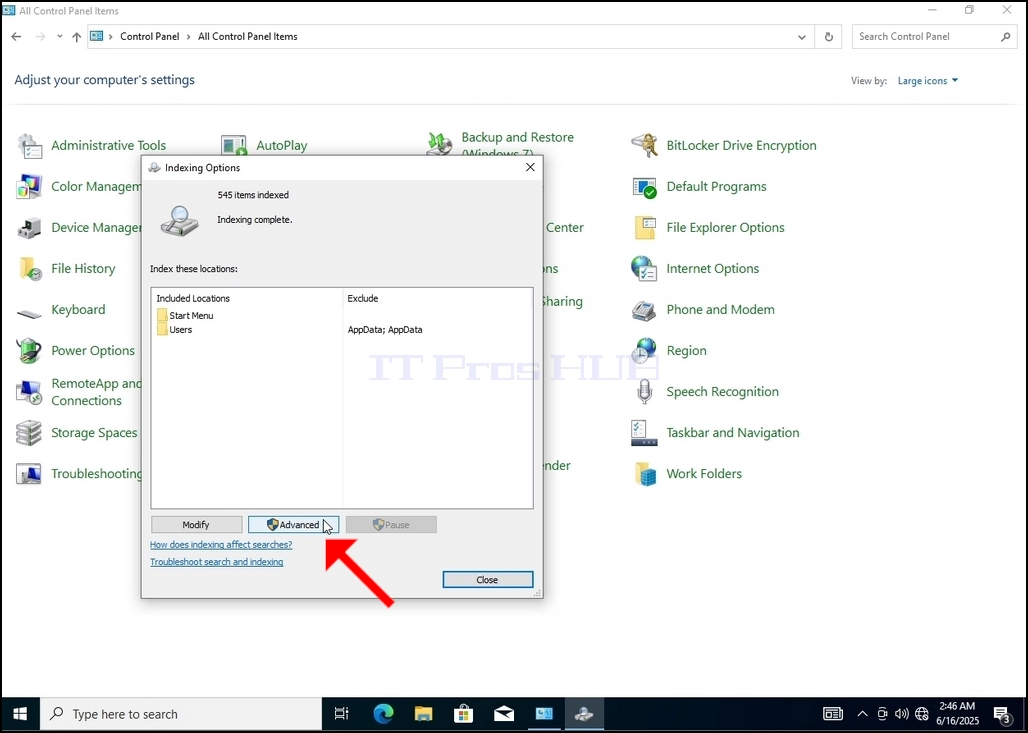This screenshot has height=733, width=1028.
Task: Open the Speech Recognition icon
Action: click(644, 392)
